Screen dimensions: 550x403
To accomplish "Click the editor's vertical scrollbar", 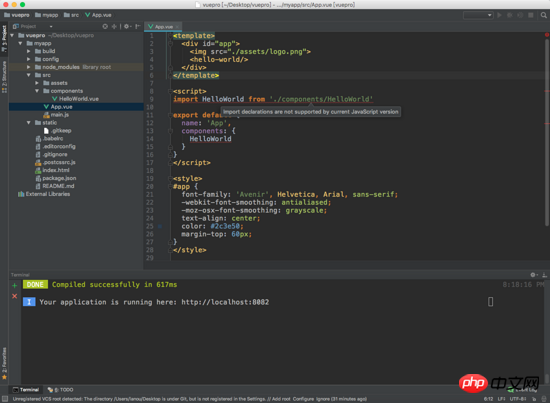I will 547,132.
